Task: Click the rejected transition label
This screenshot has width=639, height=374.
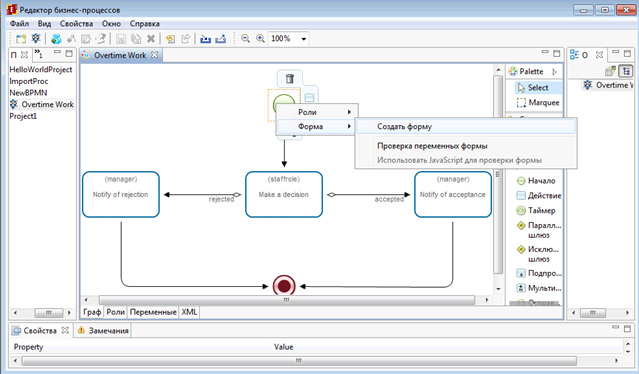Action: 221,199
